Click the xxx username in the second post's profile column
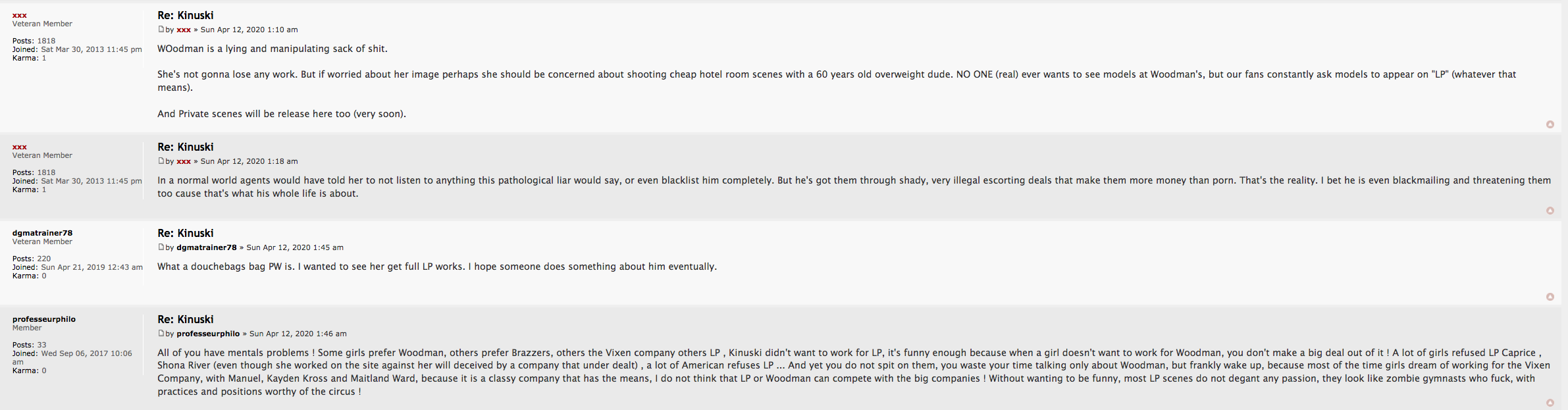Screen dimensions: 1568x410 click(20, 147)
